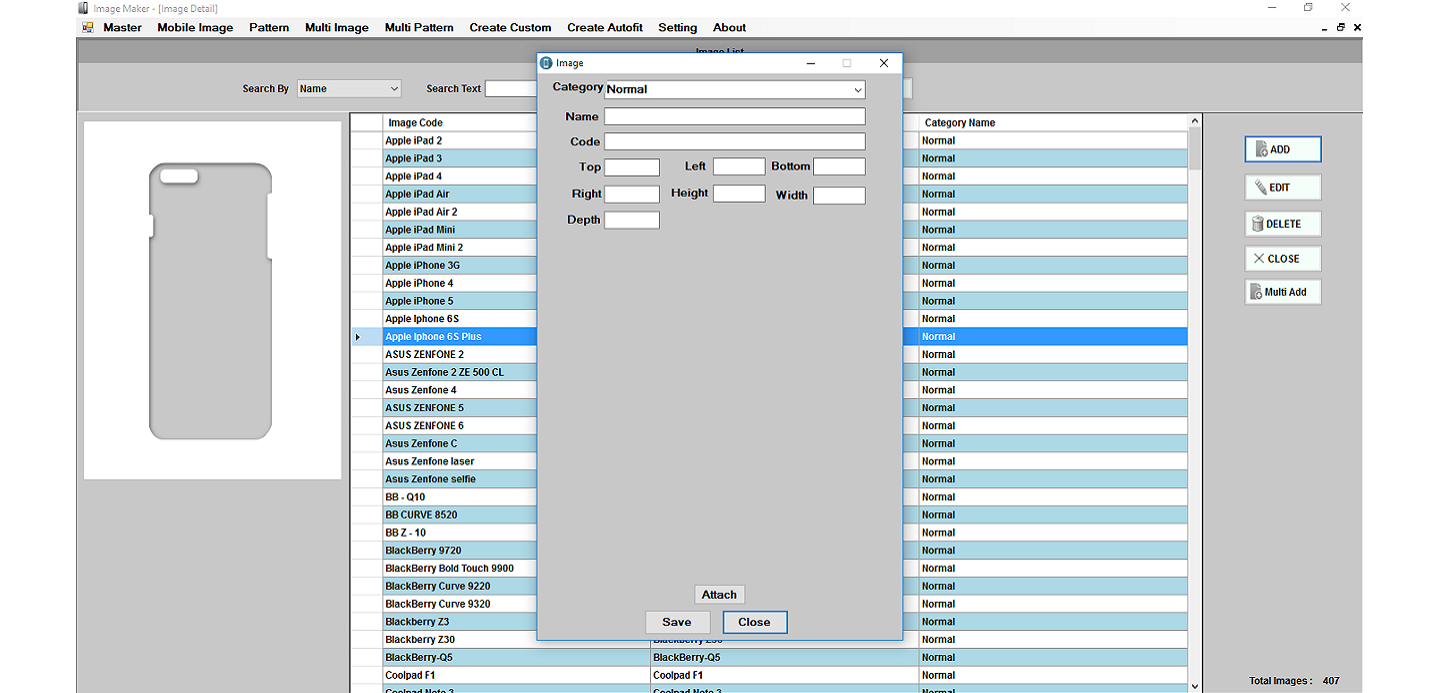Click the CLOSE button in side panel
1441x693 pixels.
point(1282,259)
